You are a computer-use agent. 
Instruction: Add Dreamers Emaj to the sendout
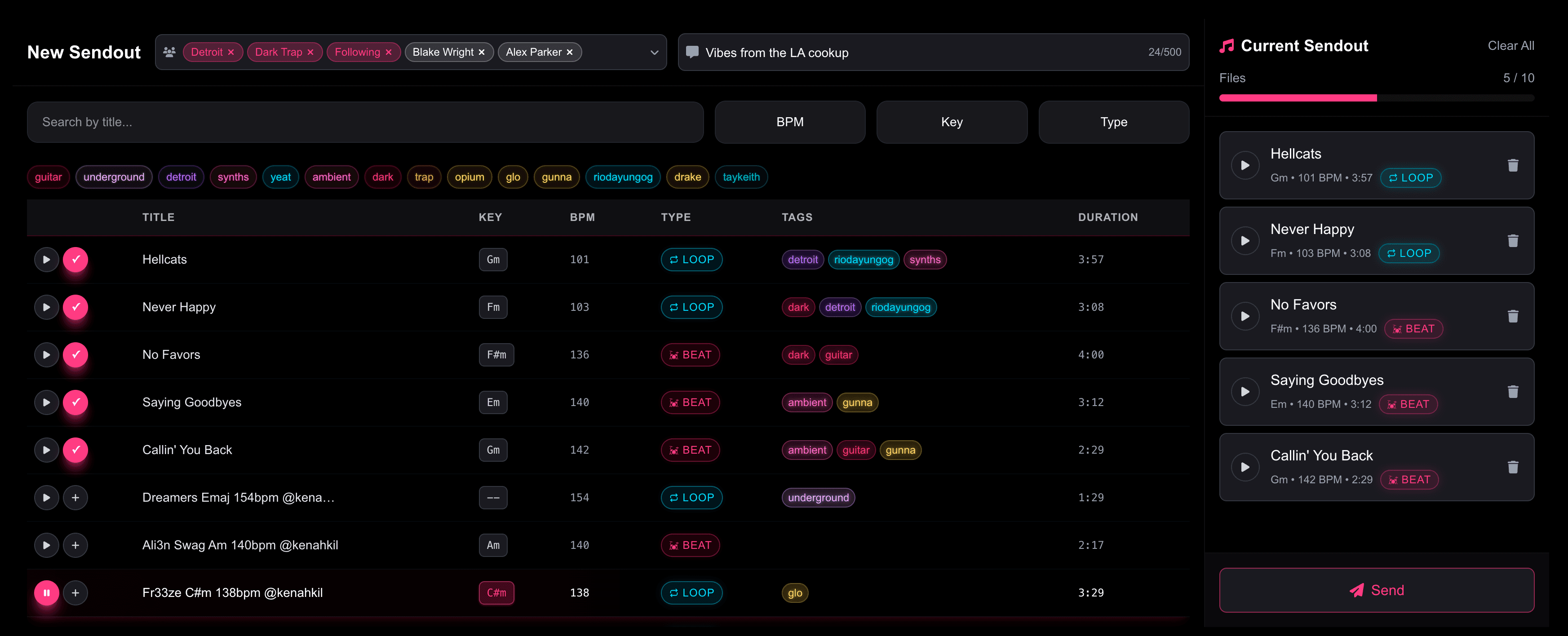coord(75,497)
